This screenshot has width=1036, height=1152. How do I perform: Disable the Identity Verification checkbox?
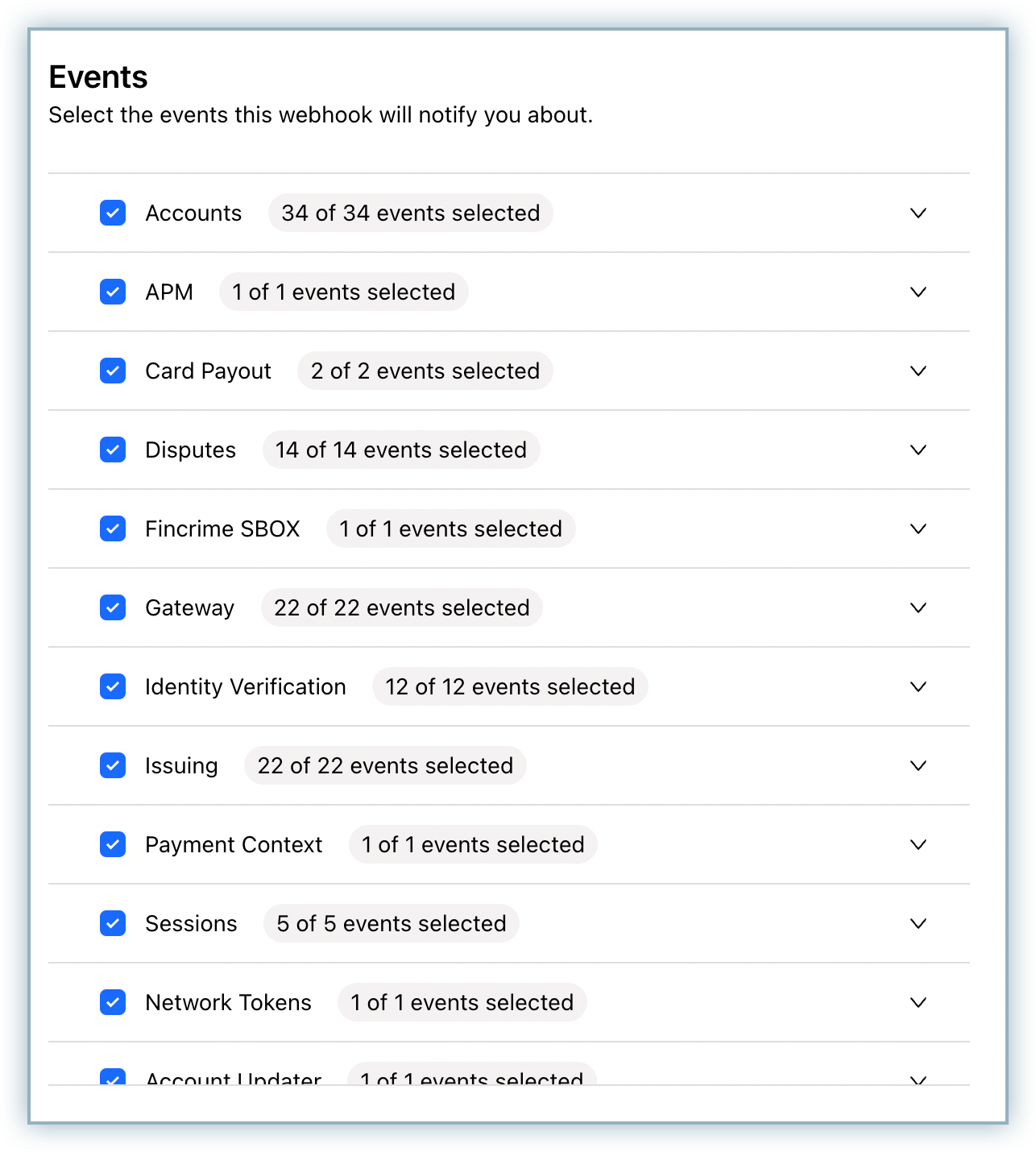[x=113, y=686]
